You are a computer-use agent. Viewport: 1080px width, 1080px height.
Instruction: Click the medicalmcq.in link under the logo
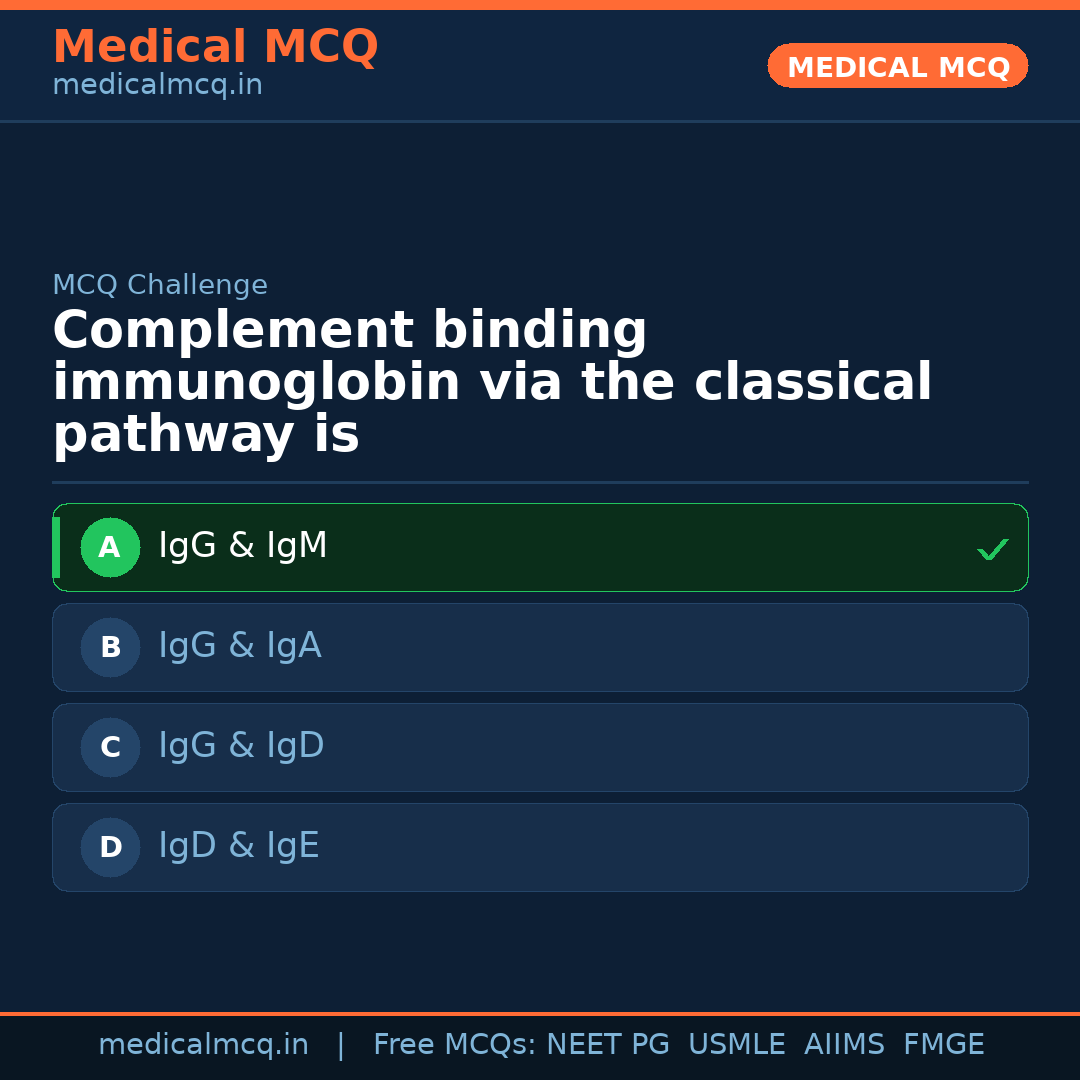[157, 84]
